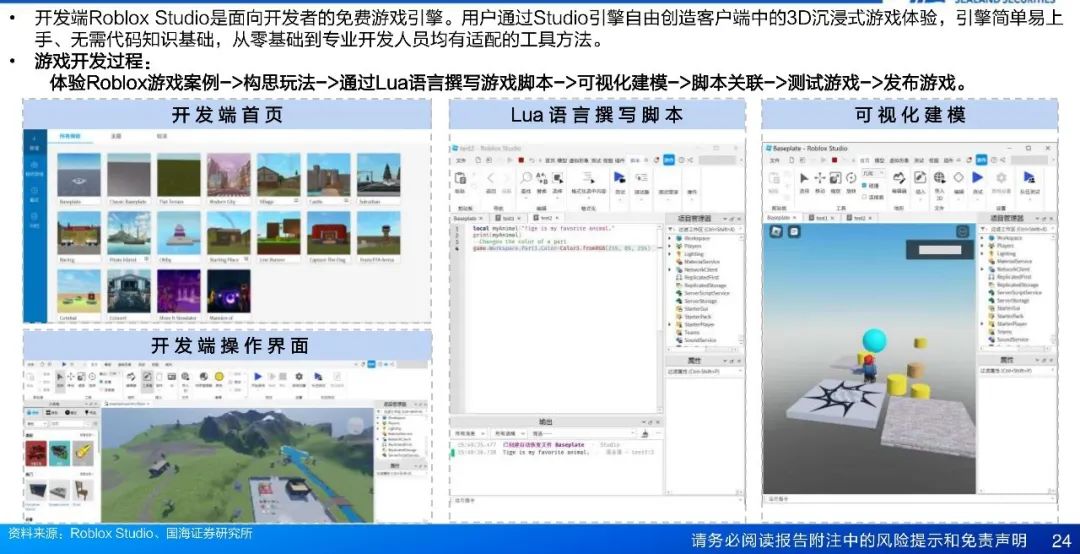Open the 模型 Model ribbon tab in Baseplate window
This screenshot has height=554, width=1080.
[880, 161]
